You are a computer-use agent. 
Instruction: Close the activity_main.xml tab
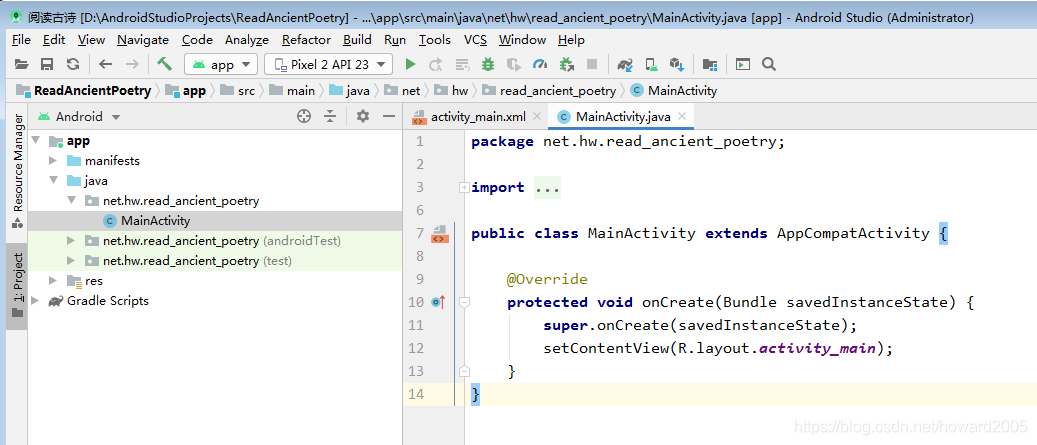coord(536,116)
